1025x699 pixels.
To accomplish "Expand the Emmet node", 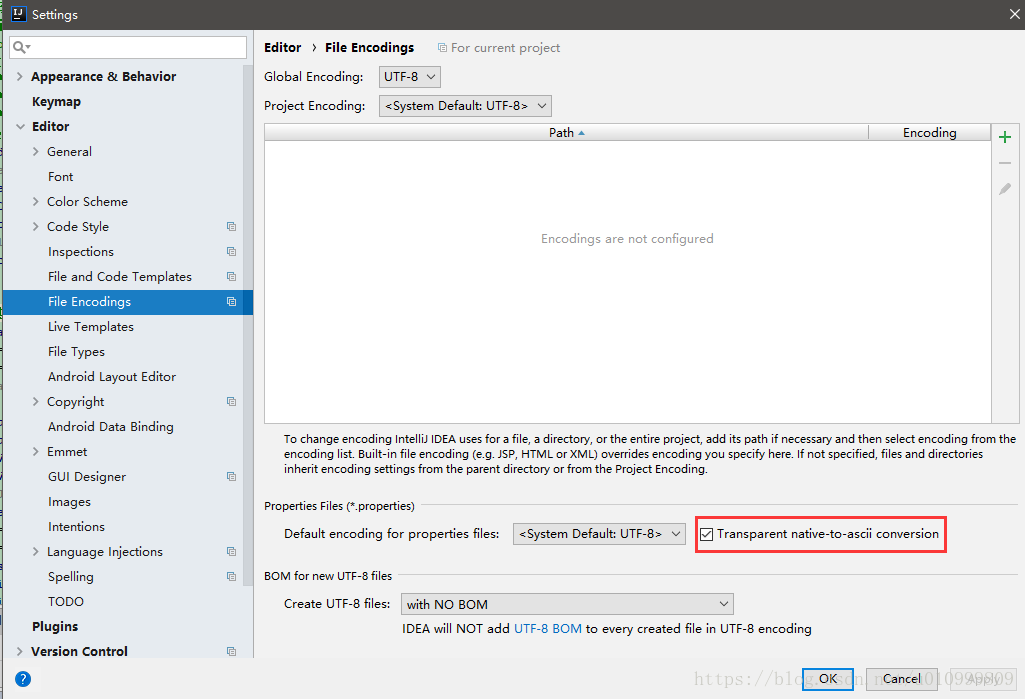I will coord(36,451).
